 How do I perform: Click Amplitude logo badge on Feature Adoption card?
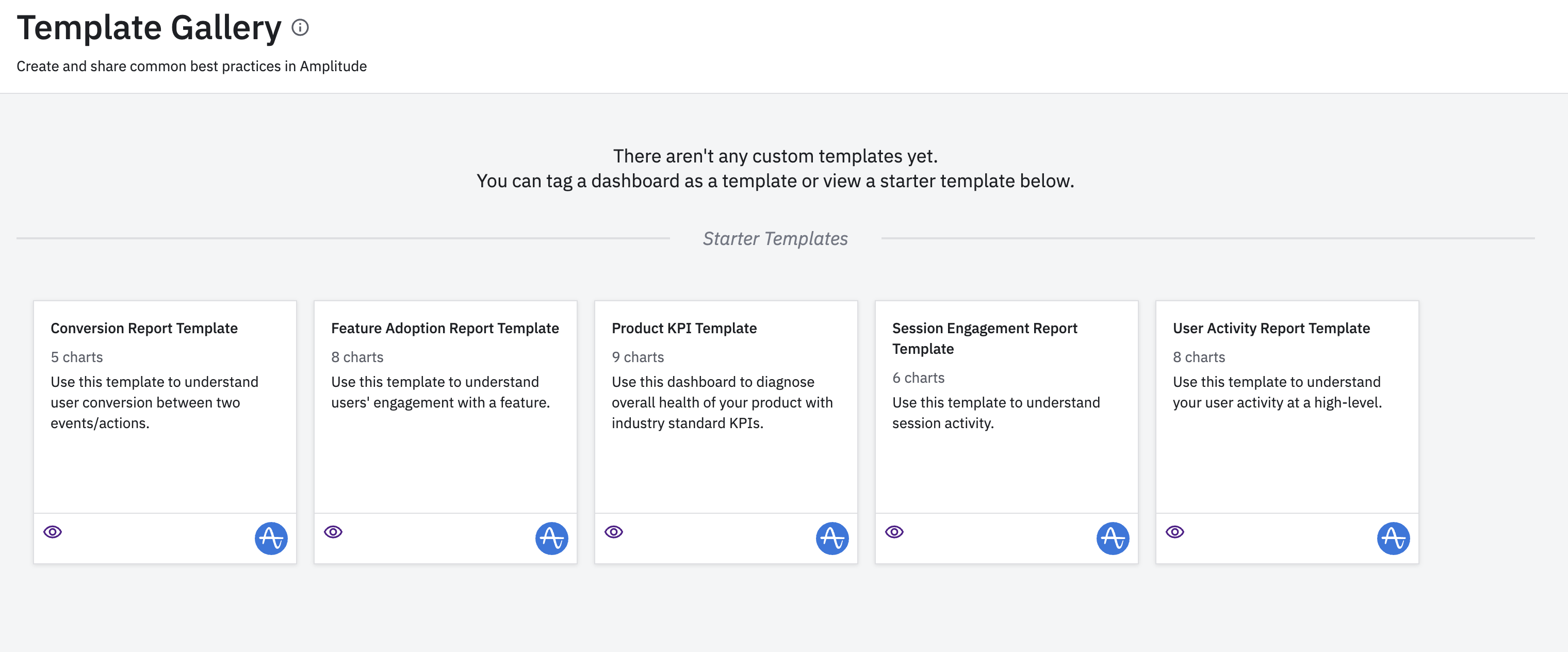pyautogui.click(x=551, y=538)
